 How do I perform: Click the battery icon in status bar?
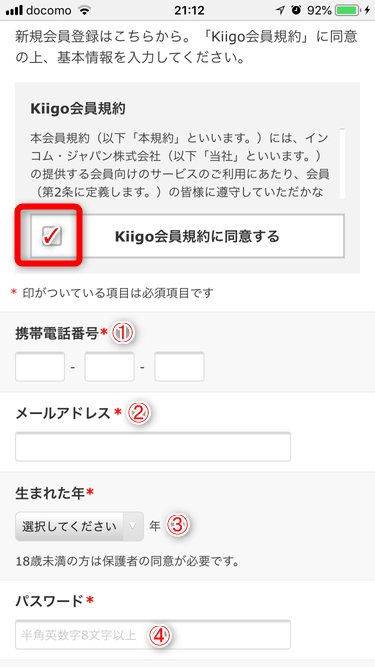coord(347,10)
